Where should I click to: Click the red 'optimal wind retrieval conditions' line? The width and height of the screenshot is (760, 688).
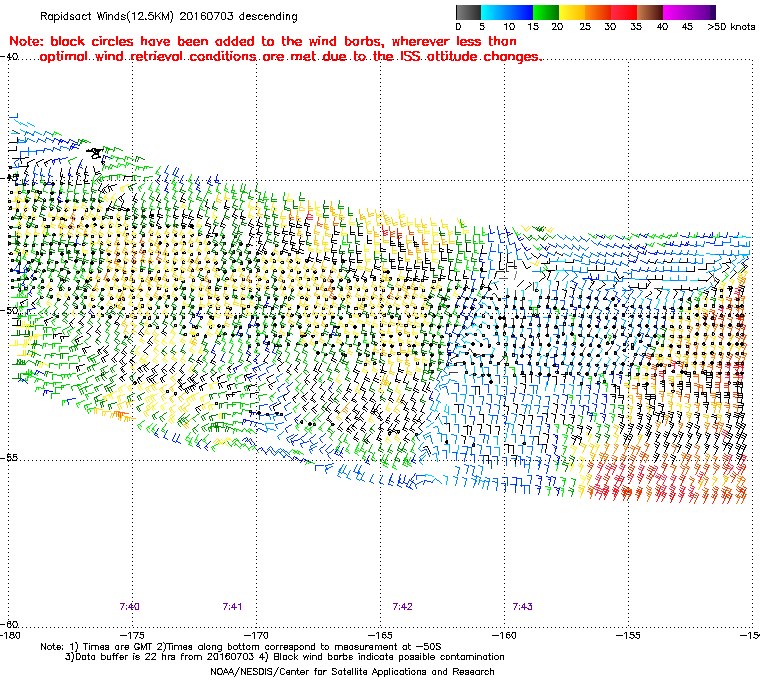click(290, 57)
